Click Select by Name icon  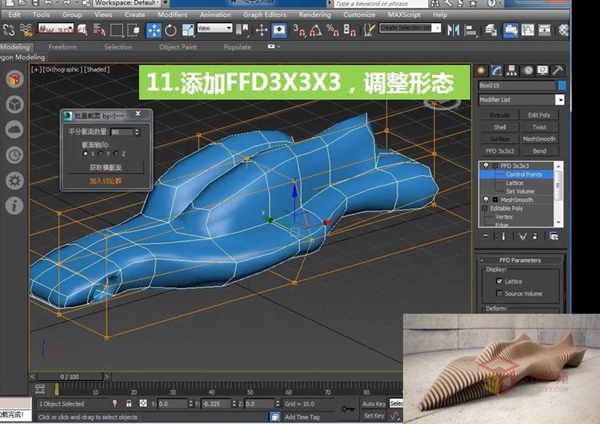pos(99,30)
